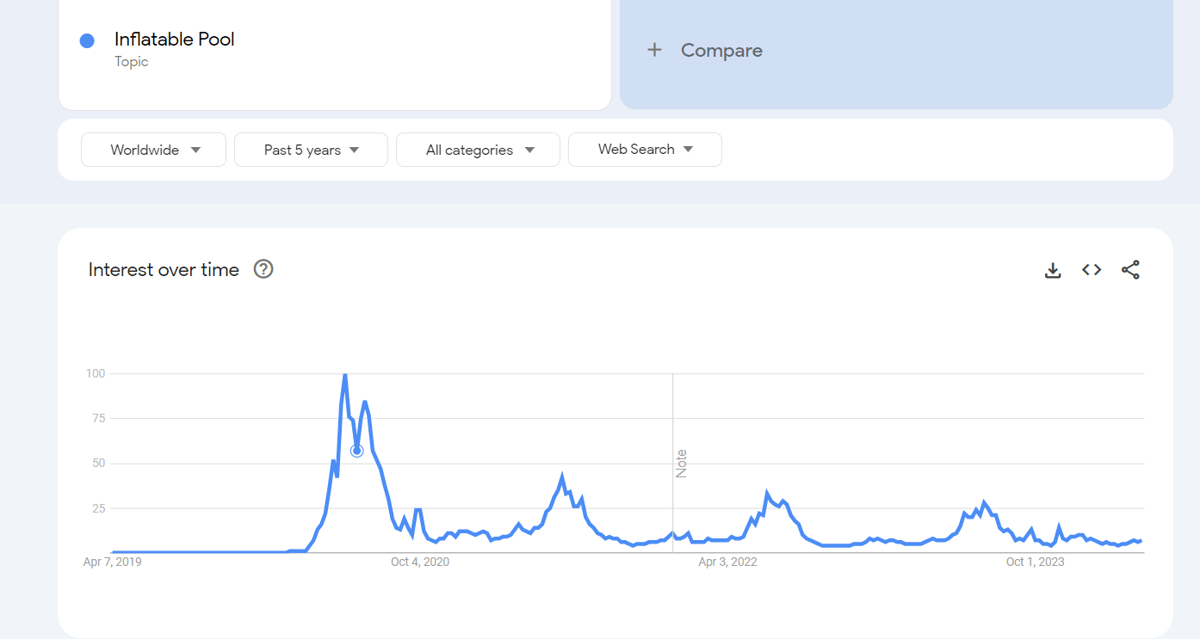This screenshot has height=639, width=1200.
Task: Select the circled data point on the chart
Action: click(x=357, y=451)
